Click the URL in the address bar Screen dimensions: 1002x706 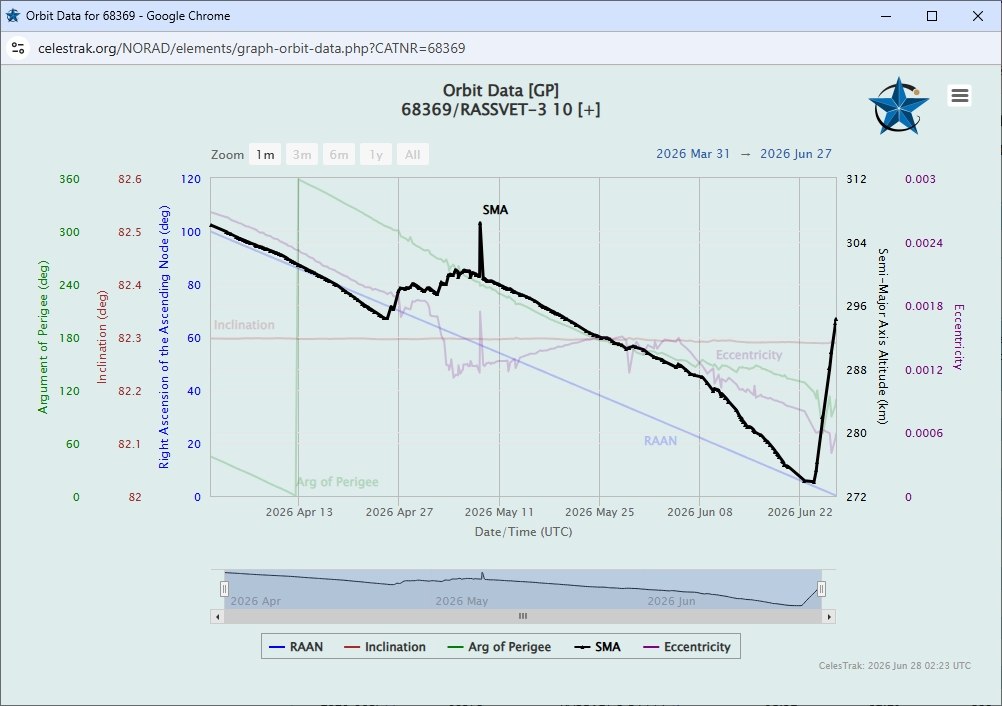click(x=252, y=49)
